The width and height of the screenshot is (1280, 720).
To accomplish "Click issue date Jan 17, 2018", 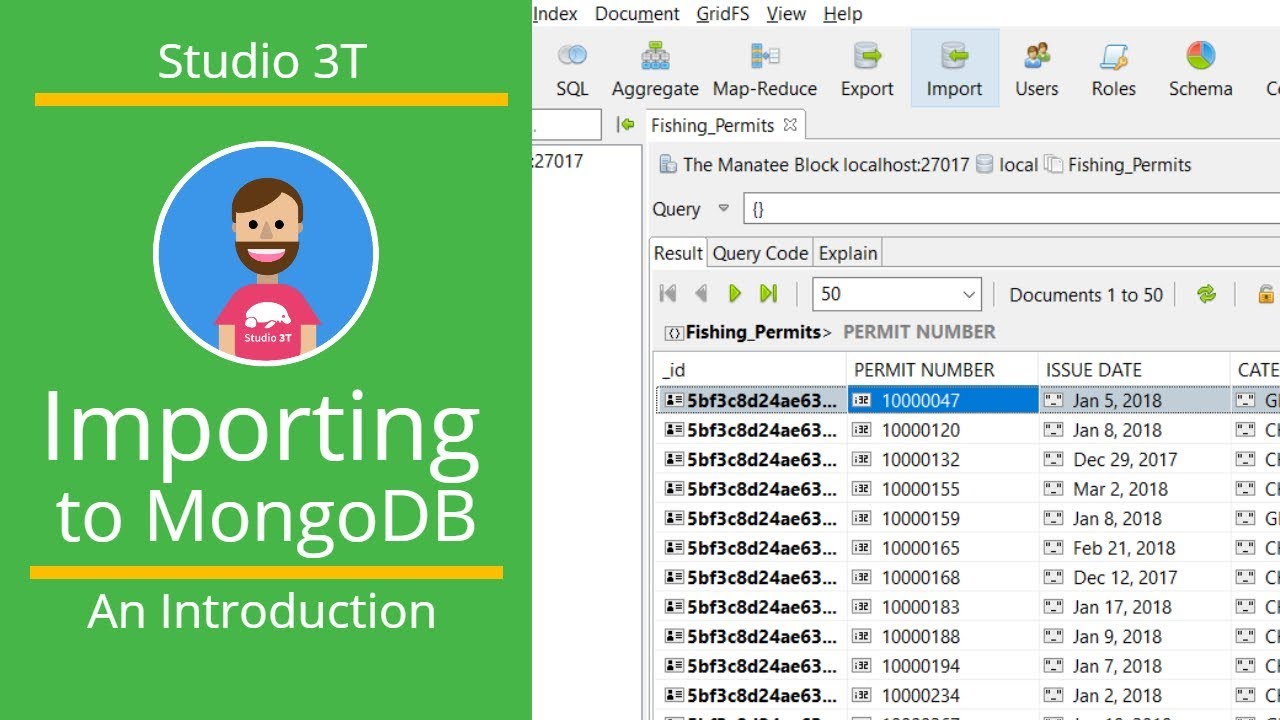I will (x=1135, y=607).
